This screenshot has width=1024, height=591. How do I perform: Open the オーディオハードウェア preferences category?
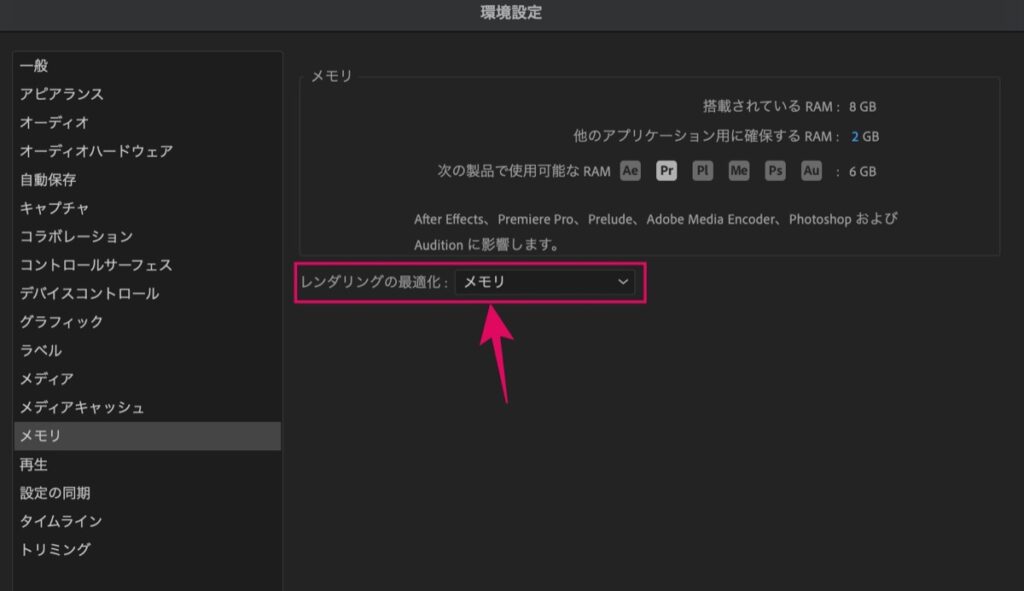coord(148,152)
